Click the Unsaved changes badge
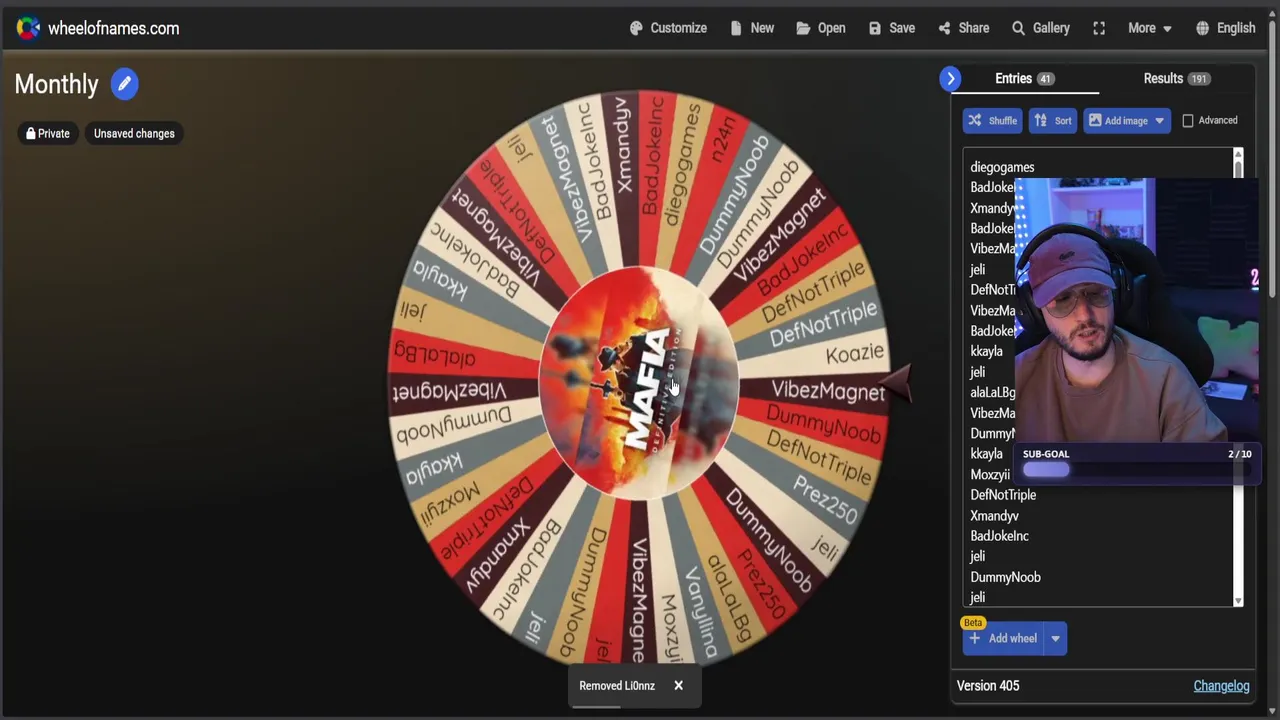The width and height of the screenshot is (1280, 720). (x=134, y=133)
